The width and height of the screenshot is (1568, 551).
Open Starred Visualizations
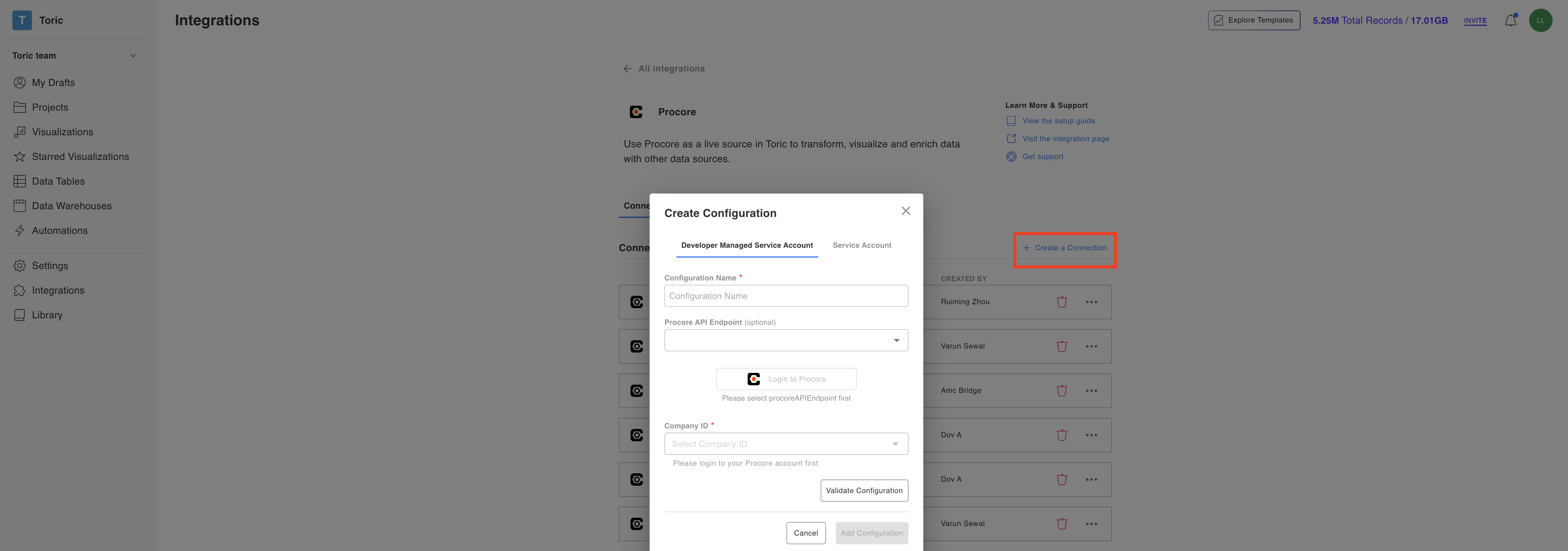[x=80, y=157]
